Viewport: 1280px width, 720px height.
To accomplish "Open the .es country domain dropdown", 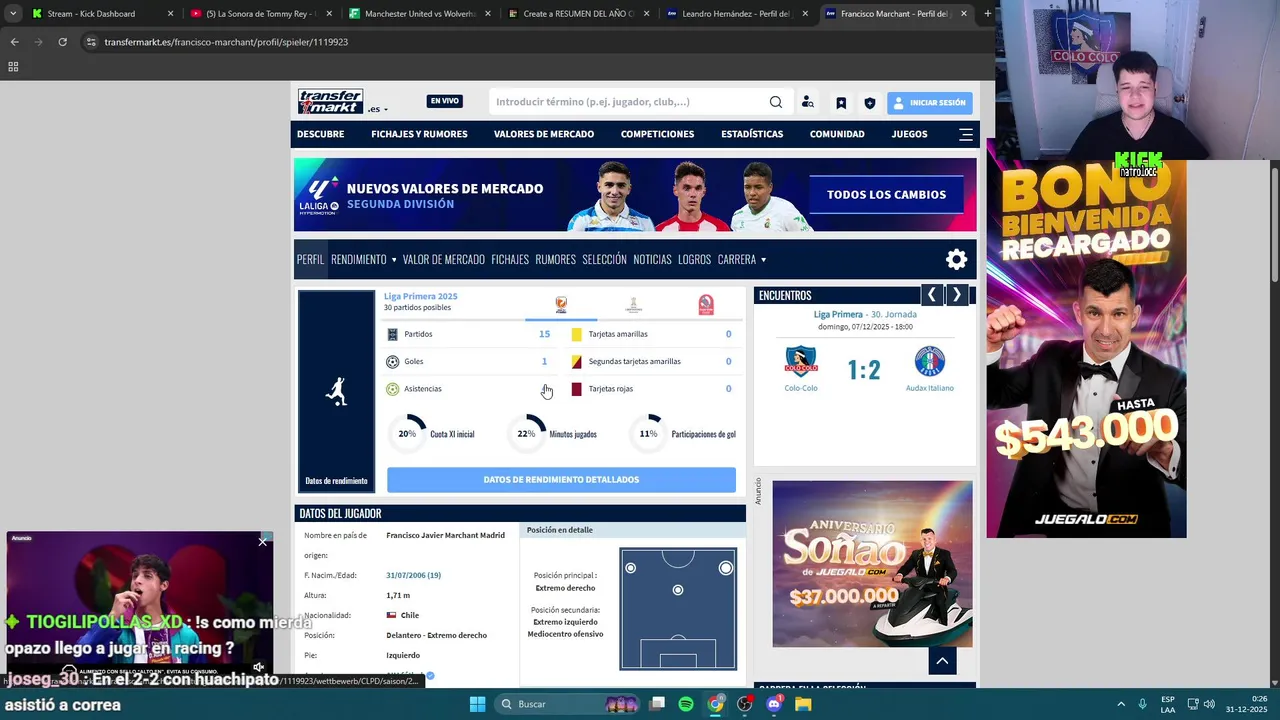I will click(x=377, y=109).
